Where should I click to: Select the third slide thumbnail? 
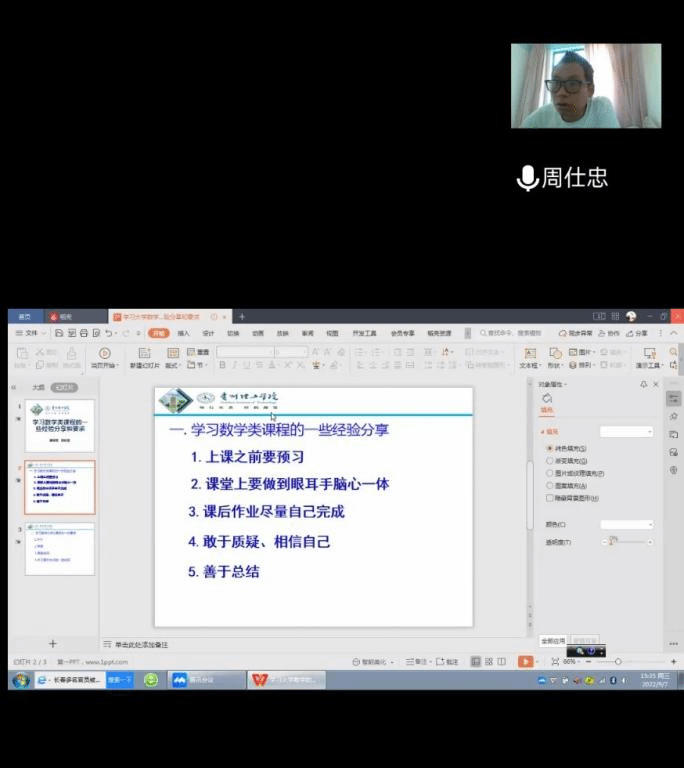[x=60, y=549]
